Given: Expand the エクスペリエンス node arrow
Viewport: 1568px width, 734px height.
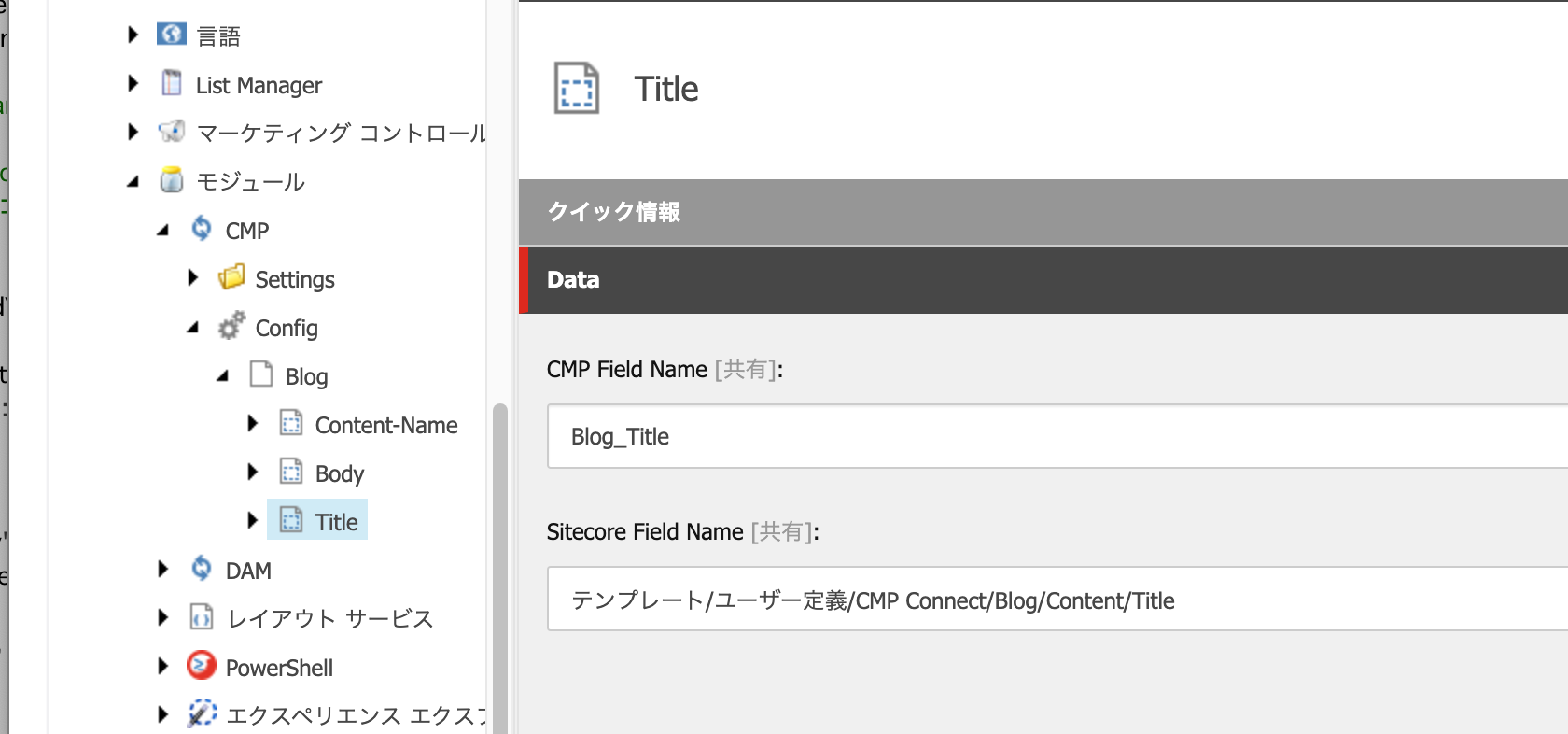Looking at the screenshot, I should pyautogui.click(x=162, y=714).
